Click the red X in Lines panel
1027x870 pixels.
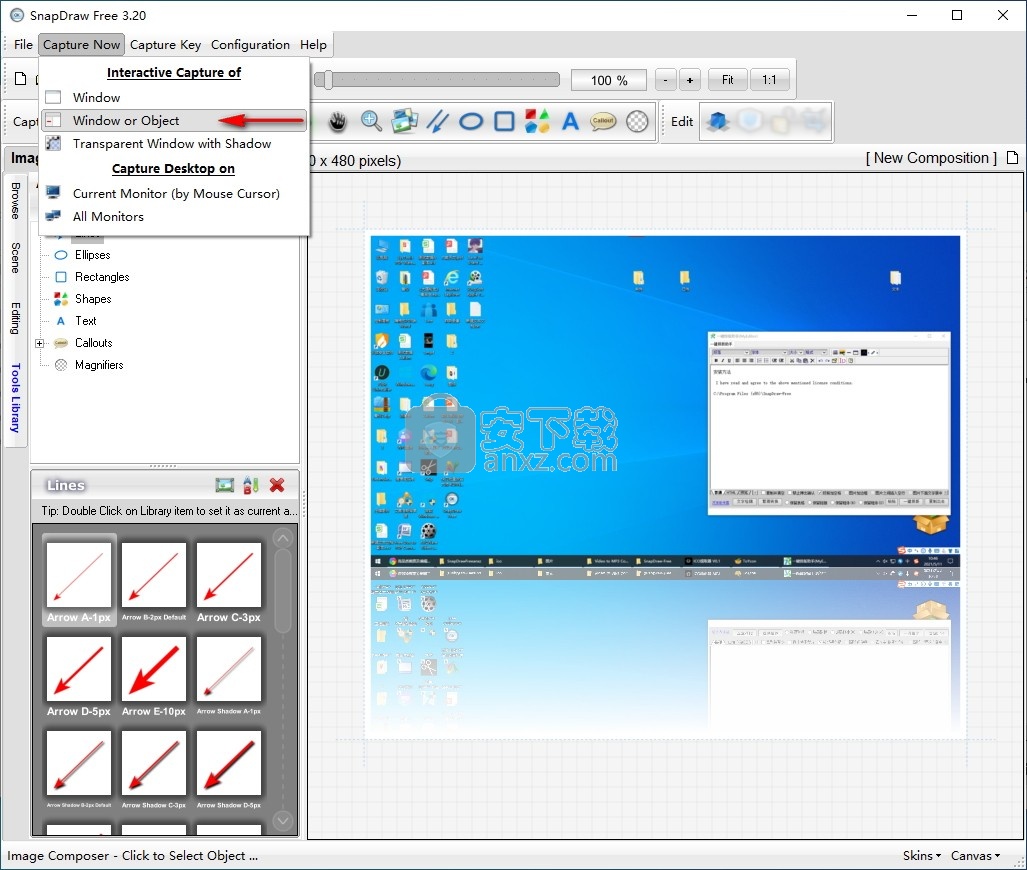click(x=277, y=485)
